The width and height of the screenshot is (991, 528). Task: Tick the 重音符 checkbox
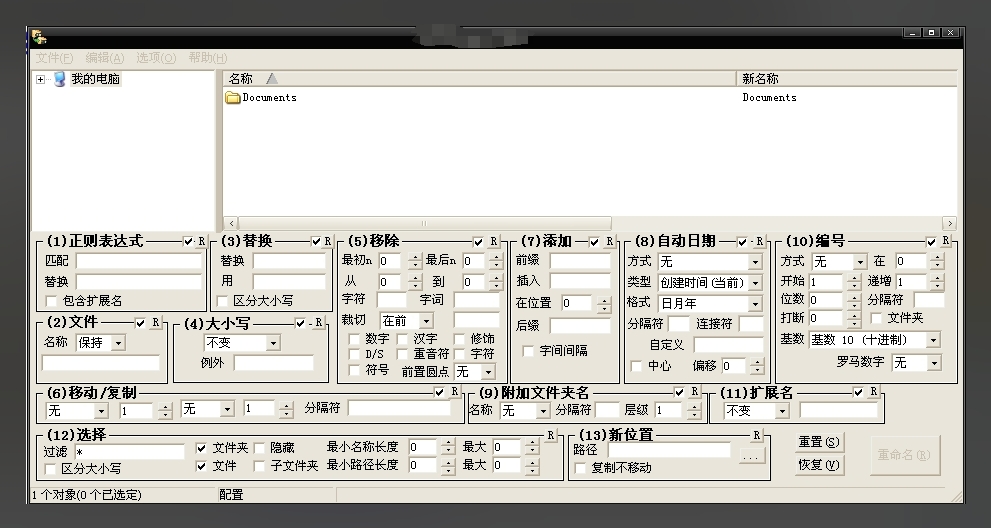(x=403, y=354)
